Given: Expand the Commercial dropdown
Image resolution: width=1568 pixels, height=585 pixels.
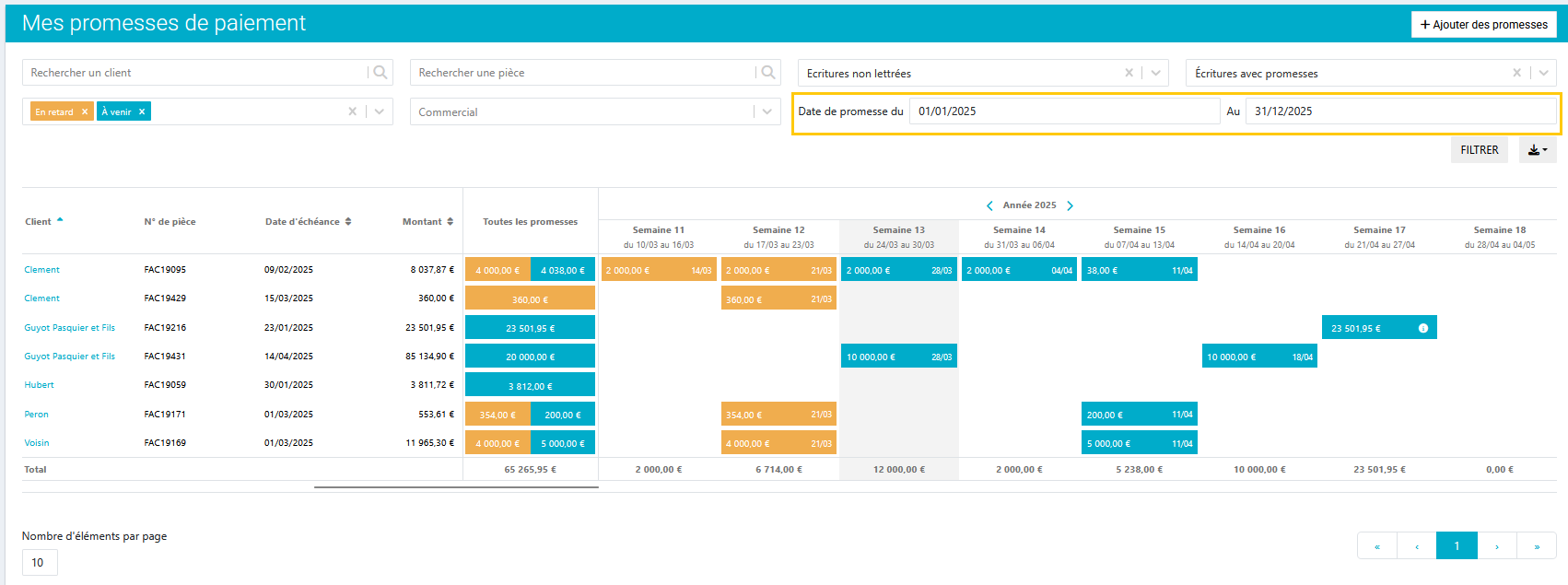Looking at the screenshot, I should pyautogui.click(x=766, y=111).
